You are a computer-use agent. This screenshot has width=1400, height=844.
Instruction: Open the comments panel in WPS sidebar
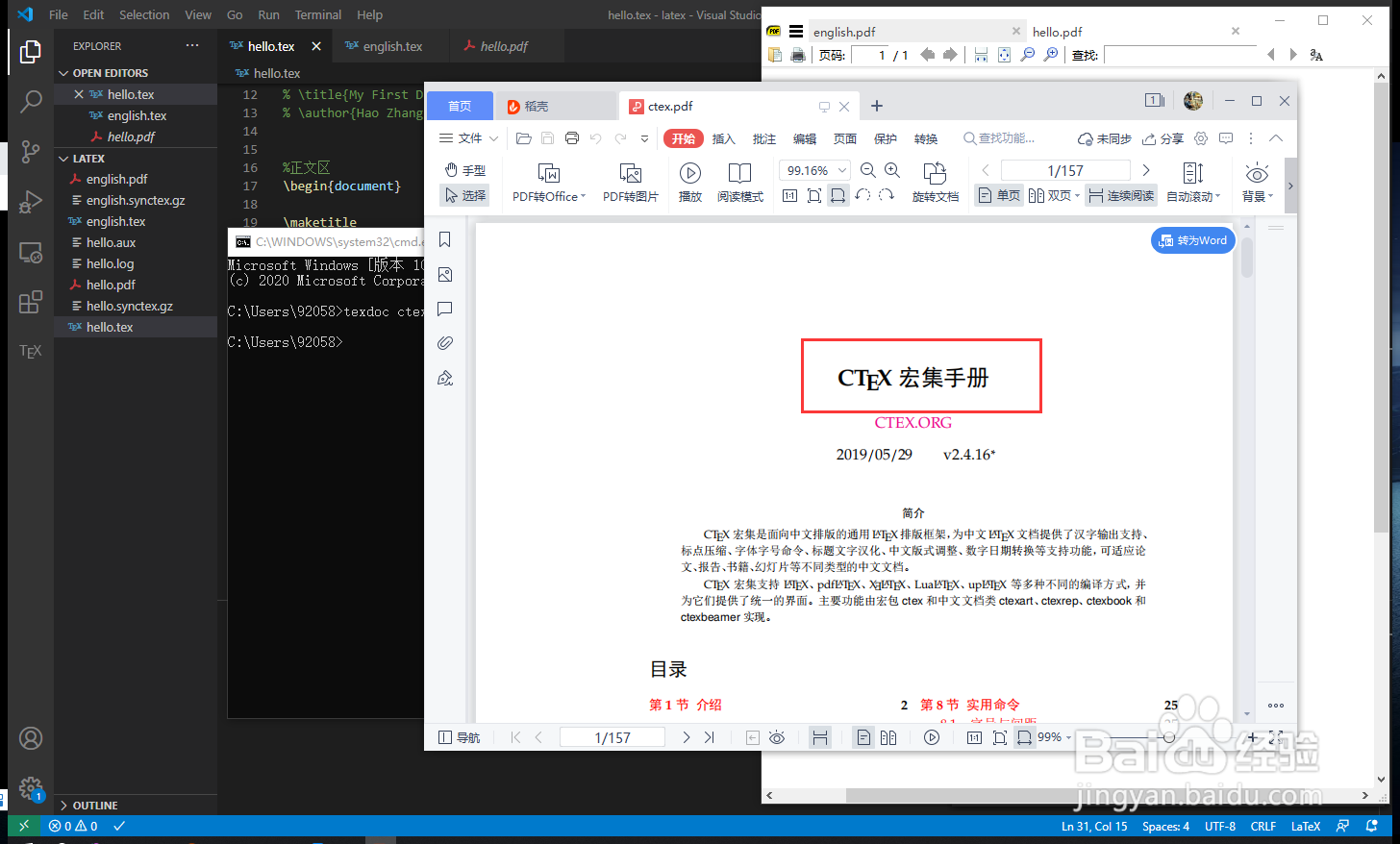click(445, 310)
